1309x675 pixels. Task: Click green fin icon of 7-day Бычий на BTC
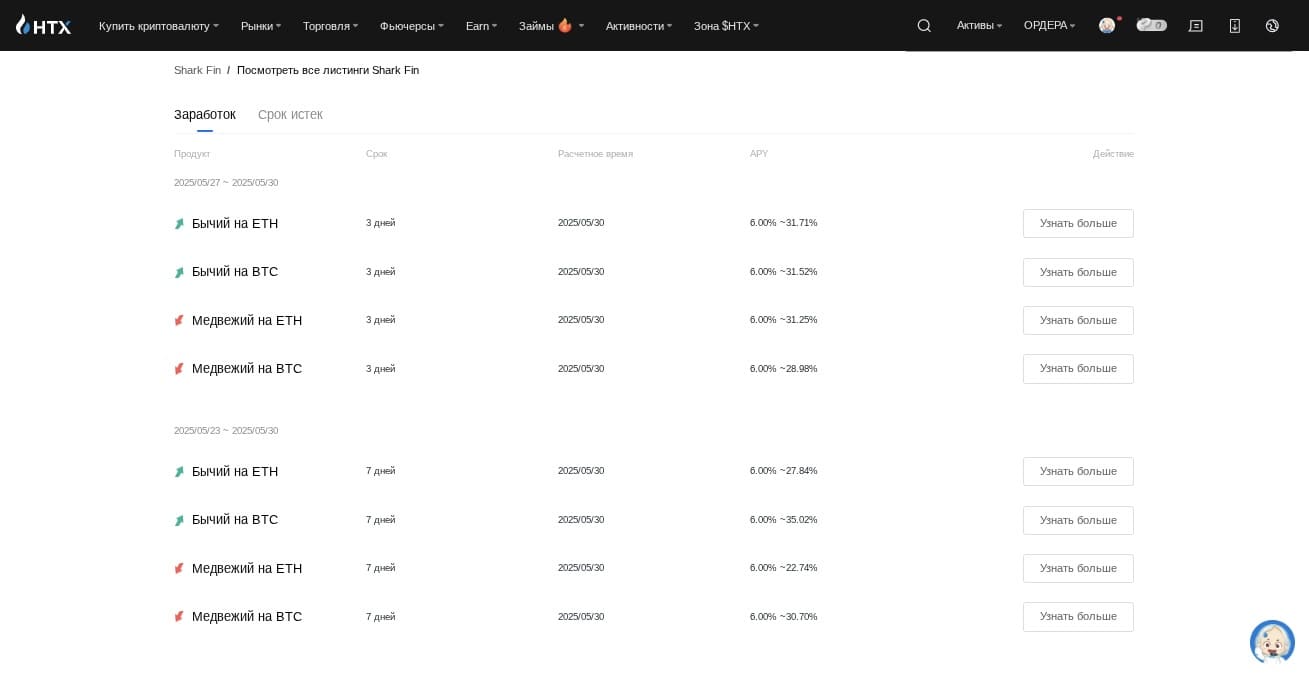(180, 520)
